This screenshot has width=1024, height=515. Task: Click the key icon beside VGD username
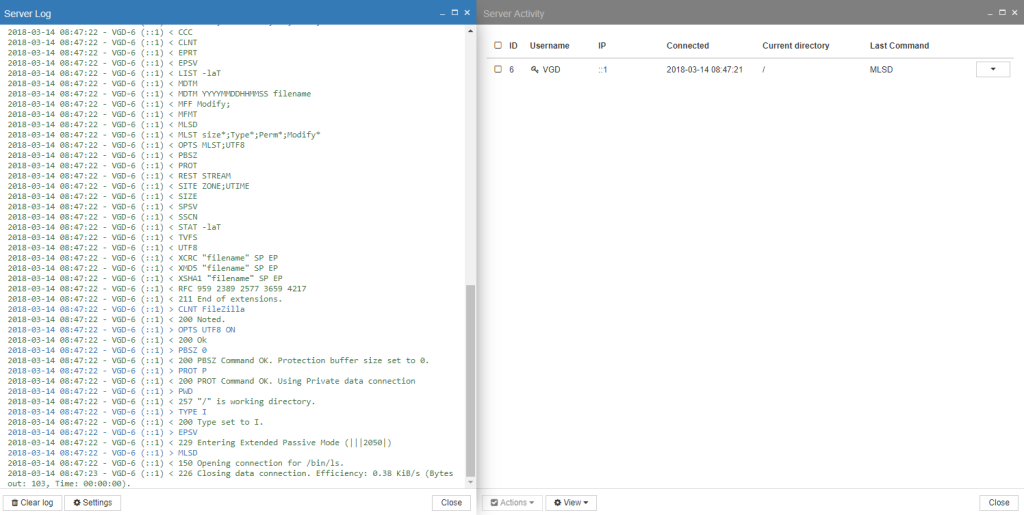click(534, 69)
